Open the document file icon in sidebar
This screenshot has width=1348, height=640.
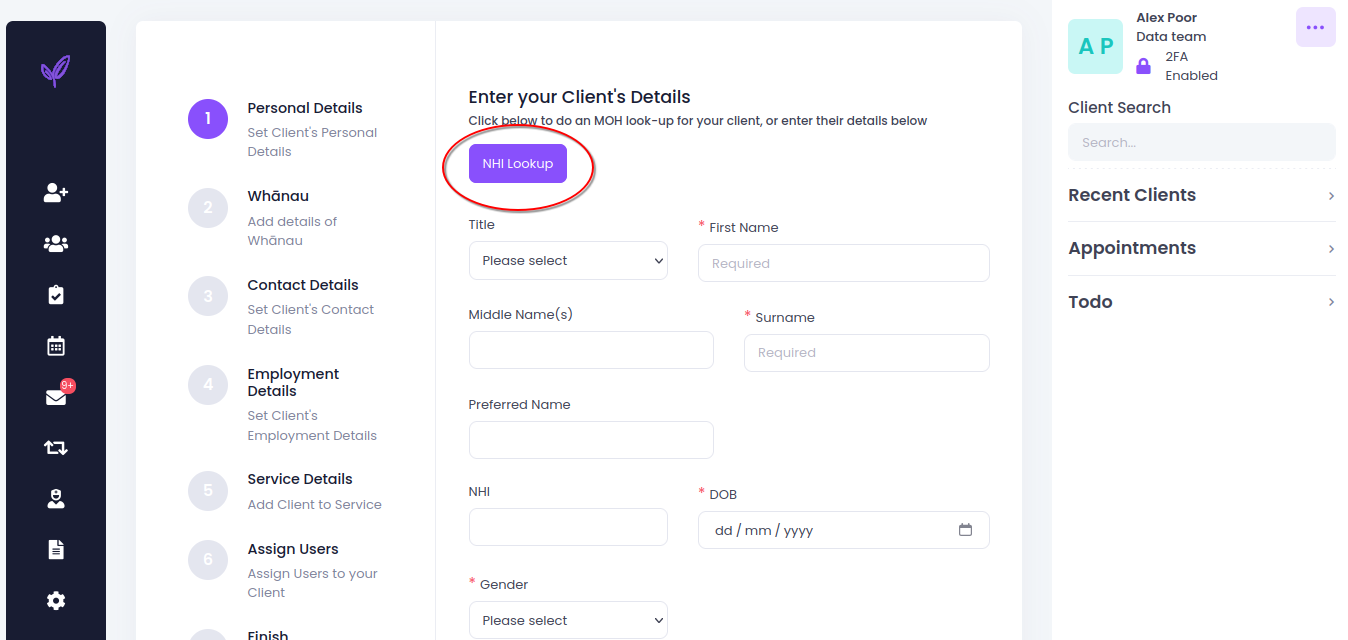56,549
